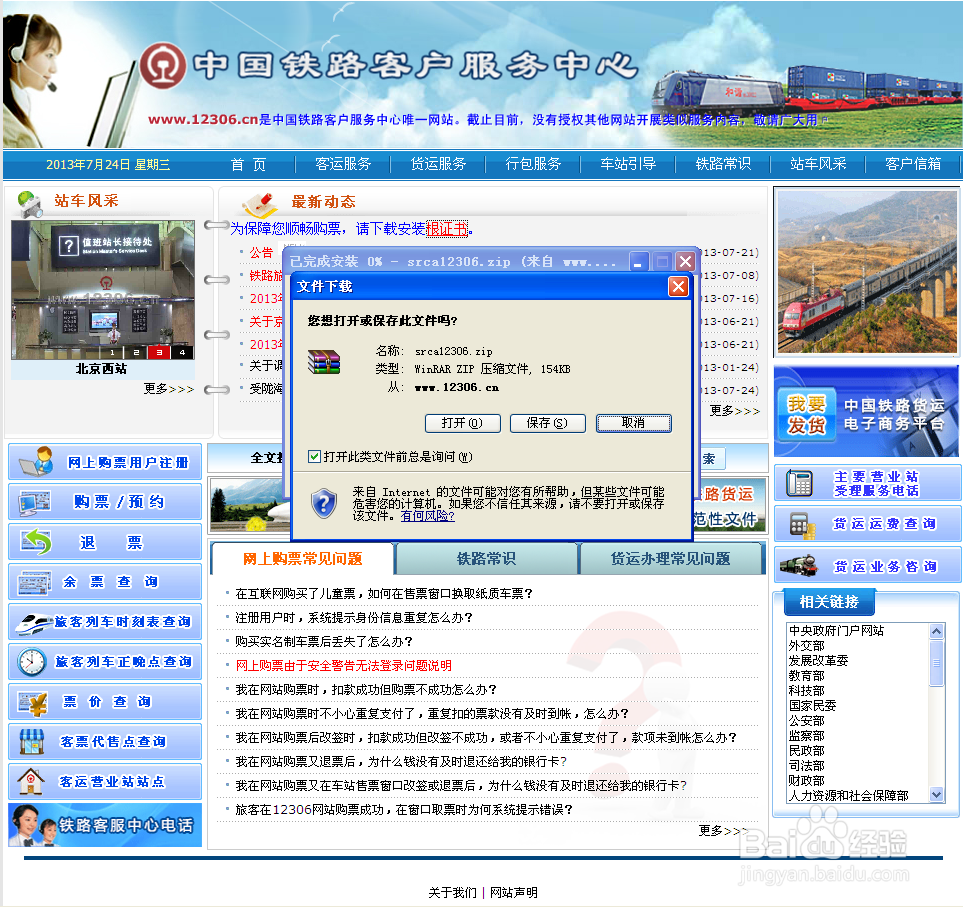The height and width of the screenshot is (908, 963).
Task: Click the freight train on viaduct photo
Action: click(867, 272)
